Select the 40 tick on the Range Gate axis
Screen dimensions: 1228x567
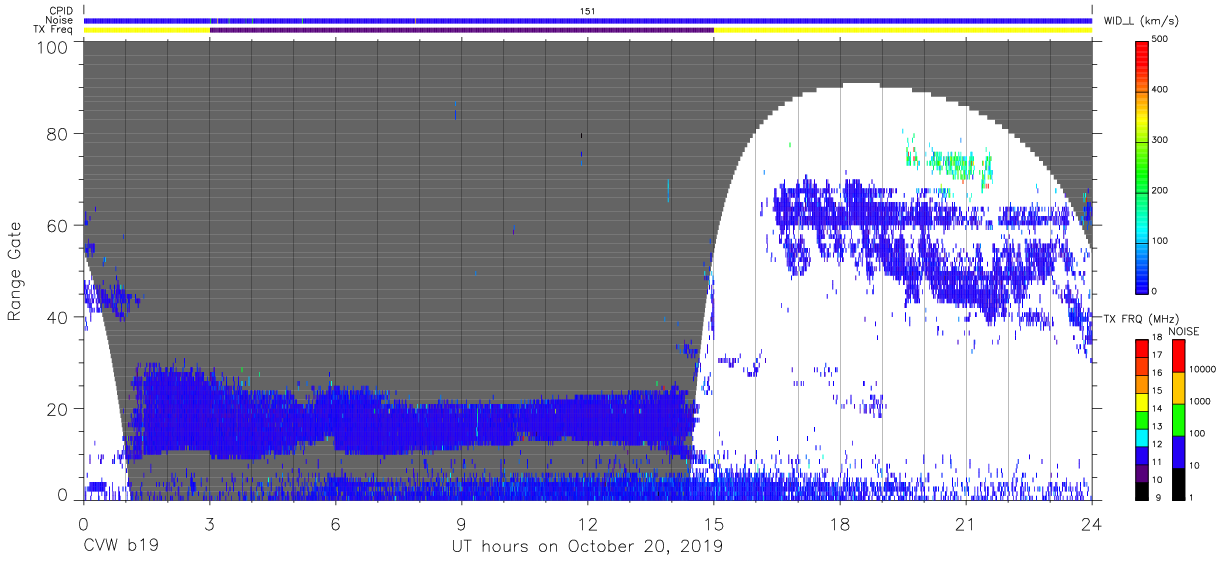point(58,317)
